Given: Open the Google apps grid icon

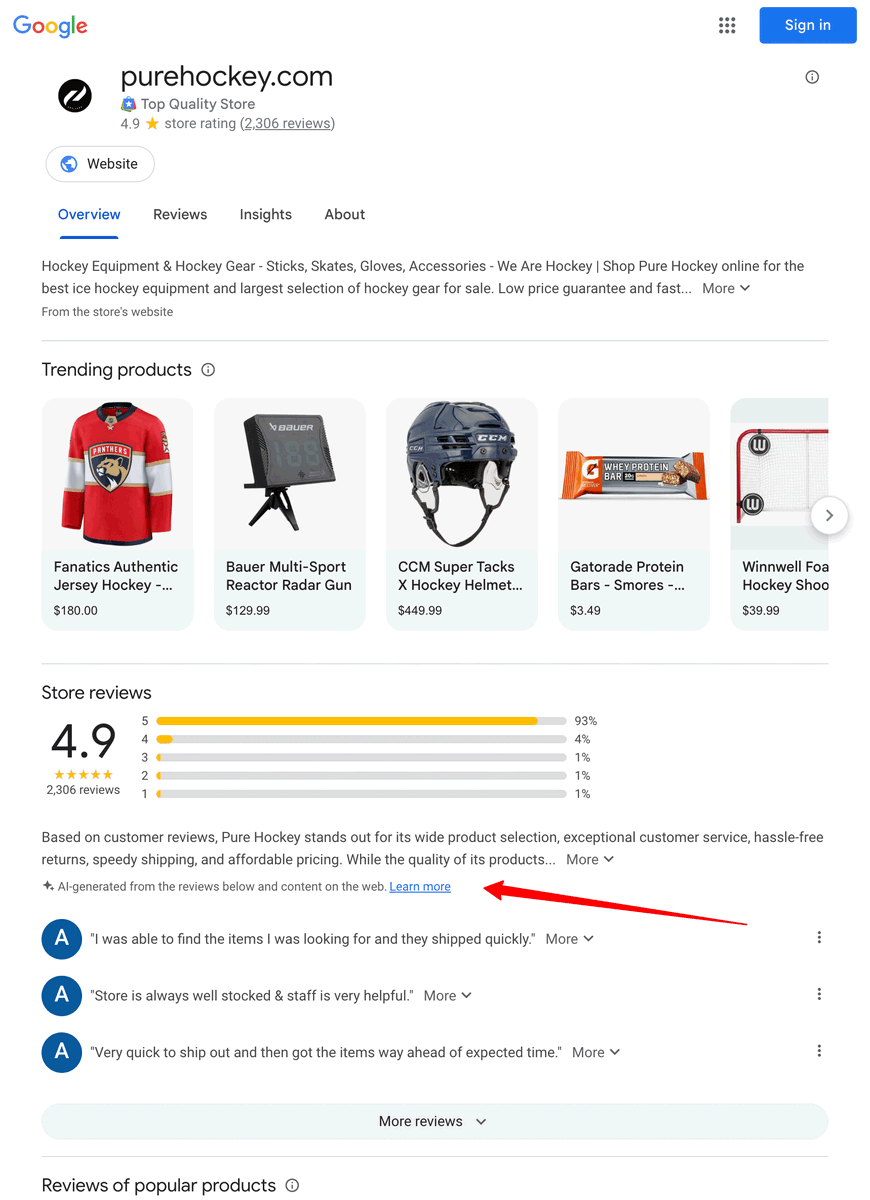Looking at the screenshot, I should click(727, 26).
